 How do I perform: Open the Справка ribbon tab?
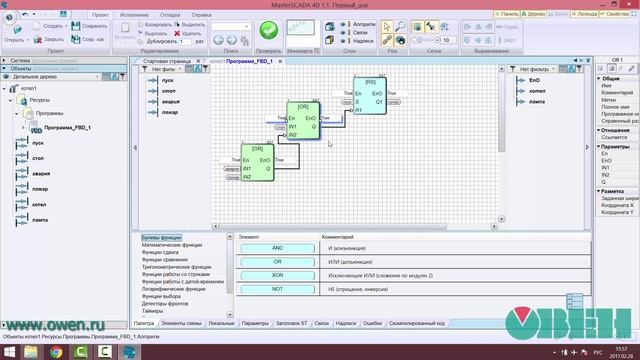pyautogui.click(x=201, y=15)
